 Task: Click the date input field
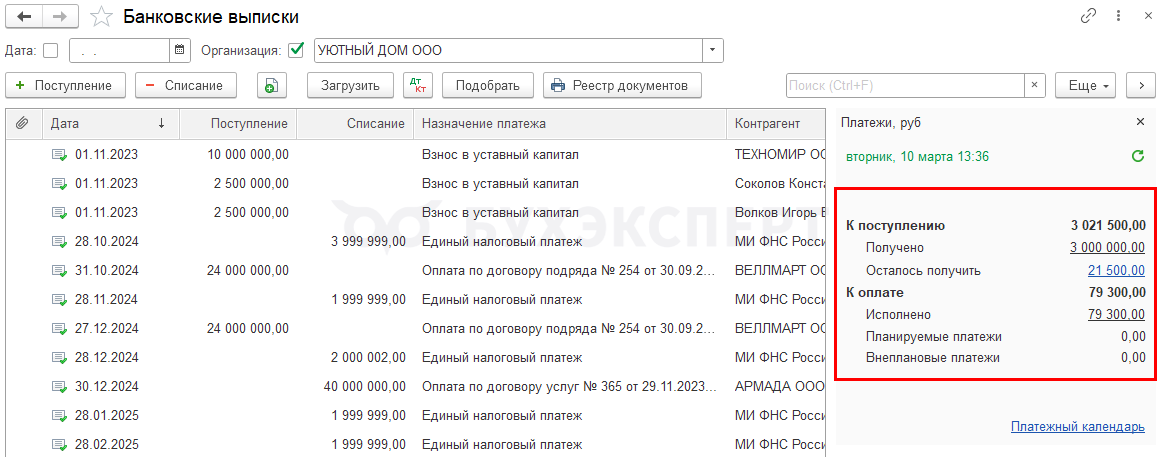coord(120,50)
